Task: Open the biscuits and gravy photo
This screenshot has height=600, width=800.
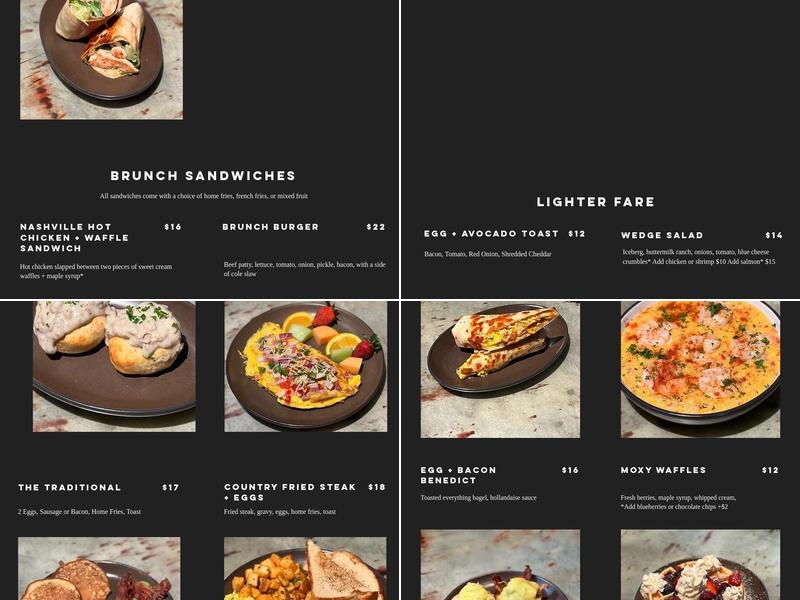Action: tap(114, 366)
